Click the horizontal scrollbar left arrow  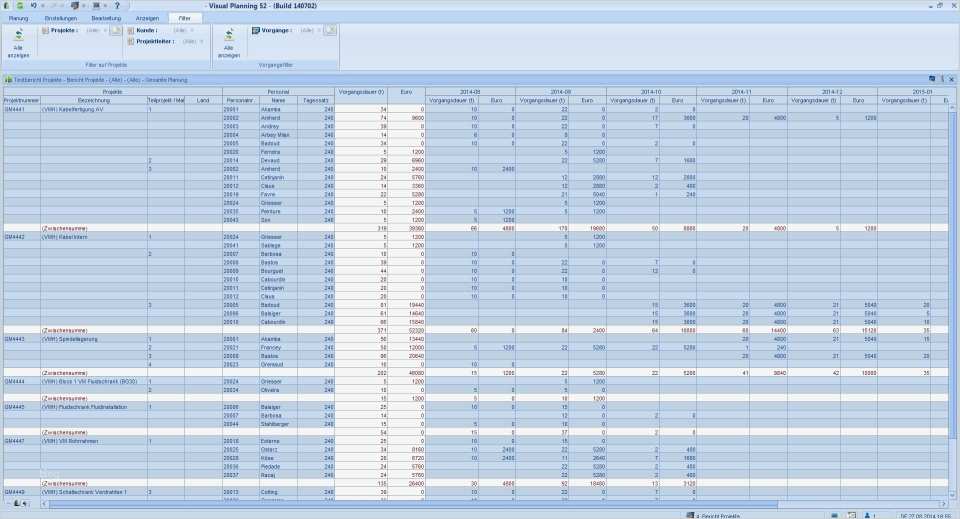click(44, 504)
